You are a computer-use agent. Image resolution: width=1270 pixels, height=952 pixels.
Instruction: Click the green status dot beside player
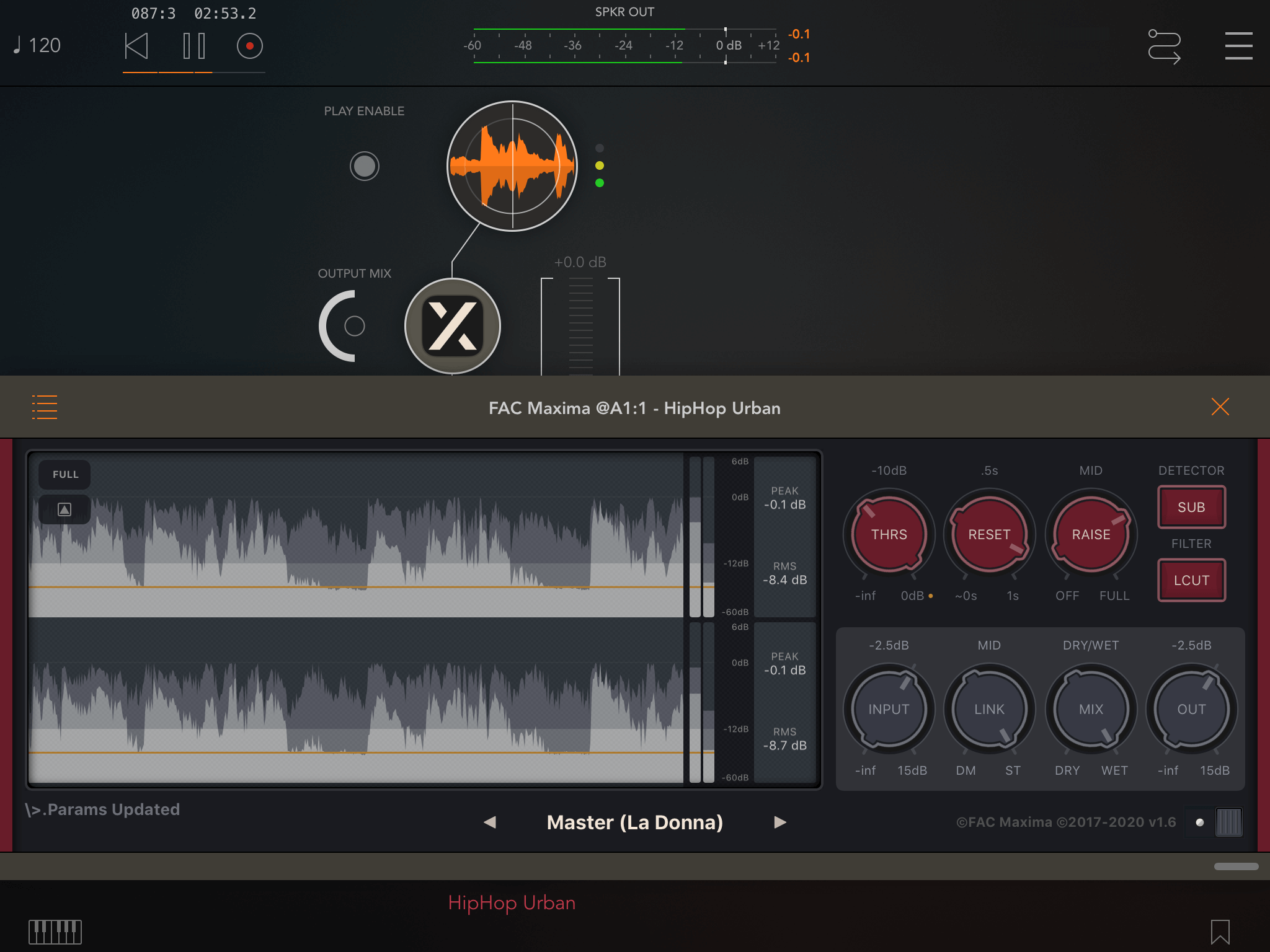599,183
